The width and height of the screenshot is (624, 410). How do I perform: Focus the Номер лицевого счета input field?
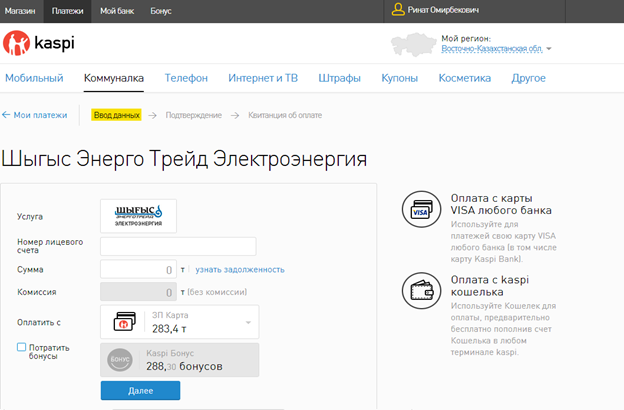click(x=178, y=246)
